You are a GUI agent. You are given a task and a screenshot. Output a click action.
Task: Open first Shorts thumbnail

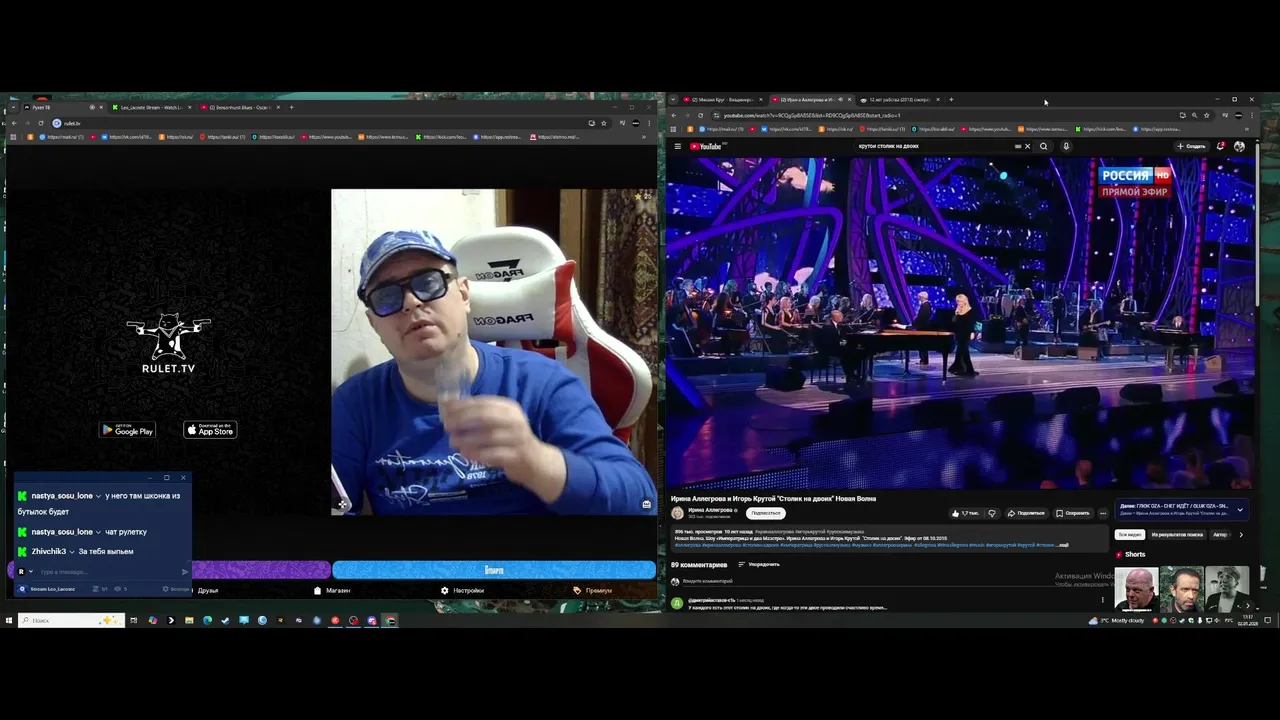click(x=1136, y=587)
